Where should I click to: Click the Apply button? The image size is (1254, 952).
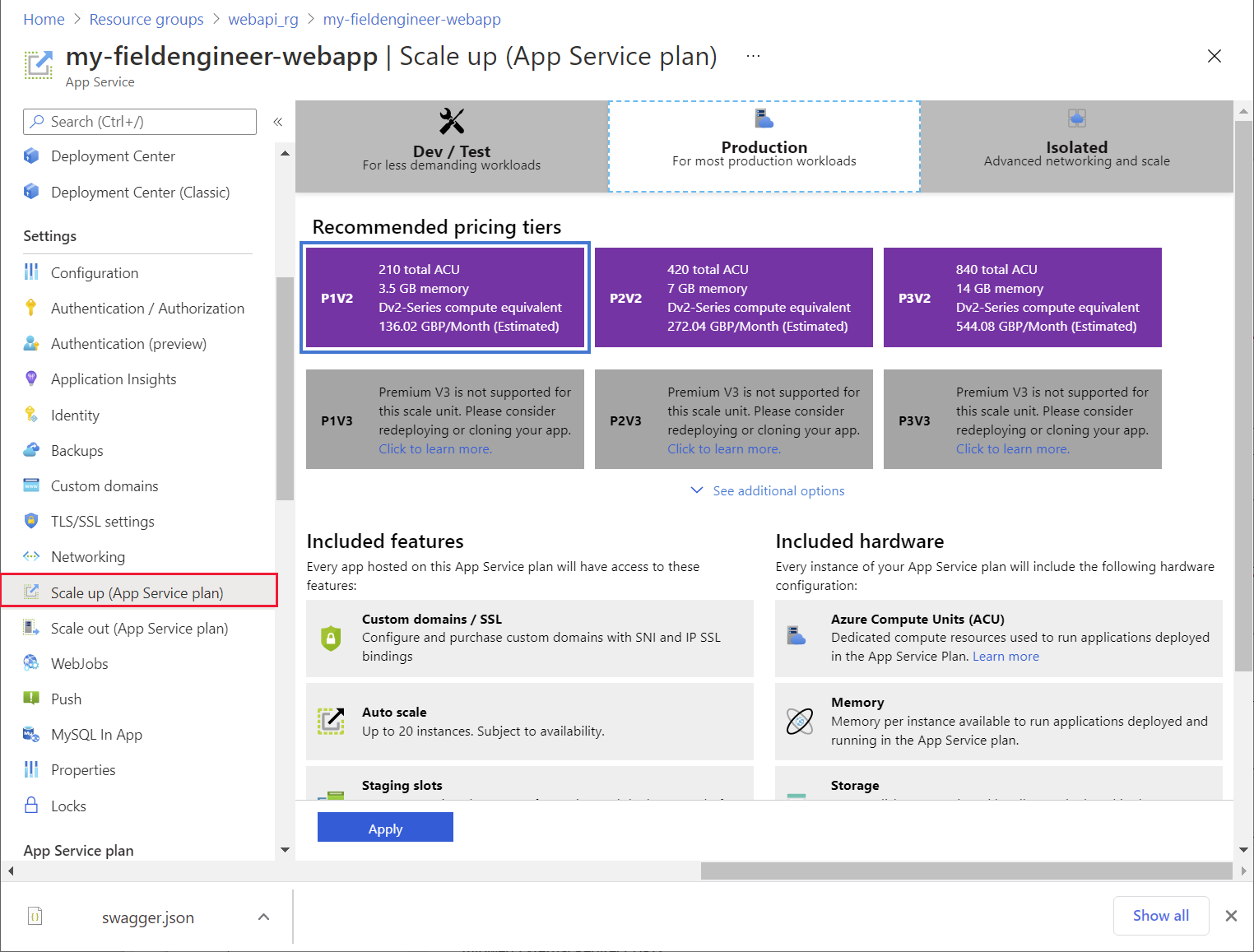tap(385, 827)
